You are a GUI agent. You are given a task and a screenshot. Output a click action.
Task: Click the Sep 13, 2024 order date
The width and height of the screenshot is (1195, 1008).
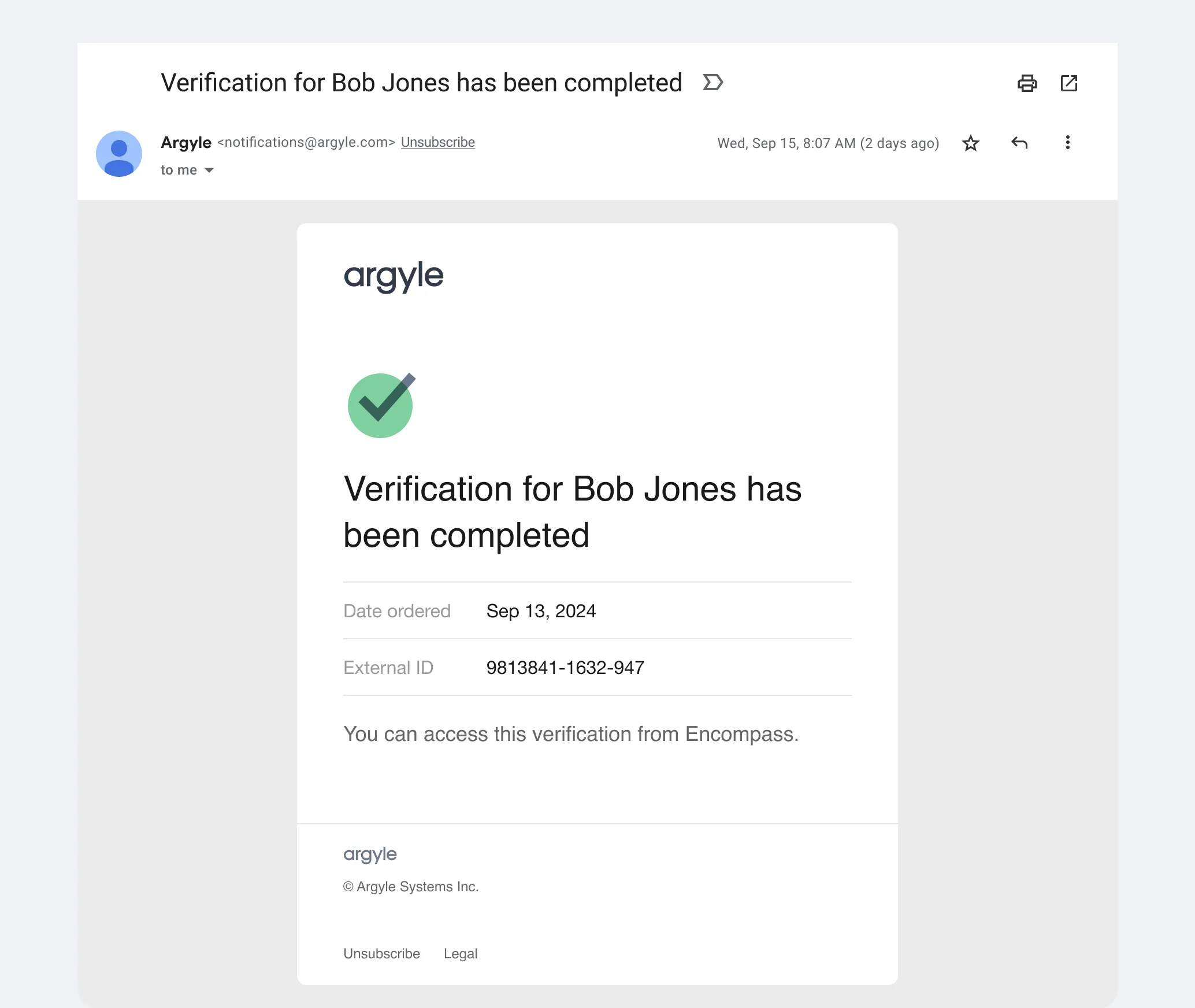tap(541, 611)
